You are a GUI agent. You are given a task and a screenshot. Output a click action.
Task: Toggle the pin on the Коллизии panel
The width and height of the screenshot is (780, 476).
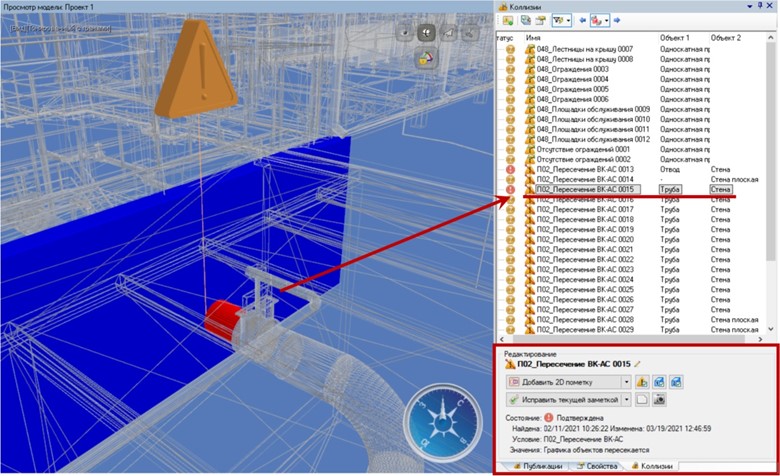pyautogui.click(x=759, y=5)
